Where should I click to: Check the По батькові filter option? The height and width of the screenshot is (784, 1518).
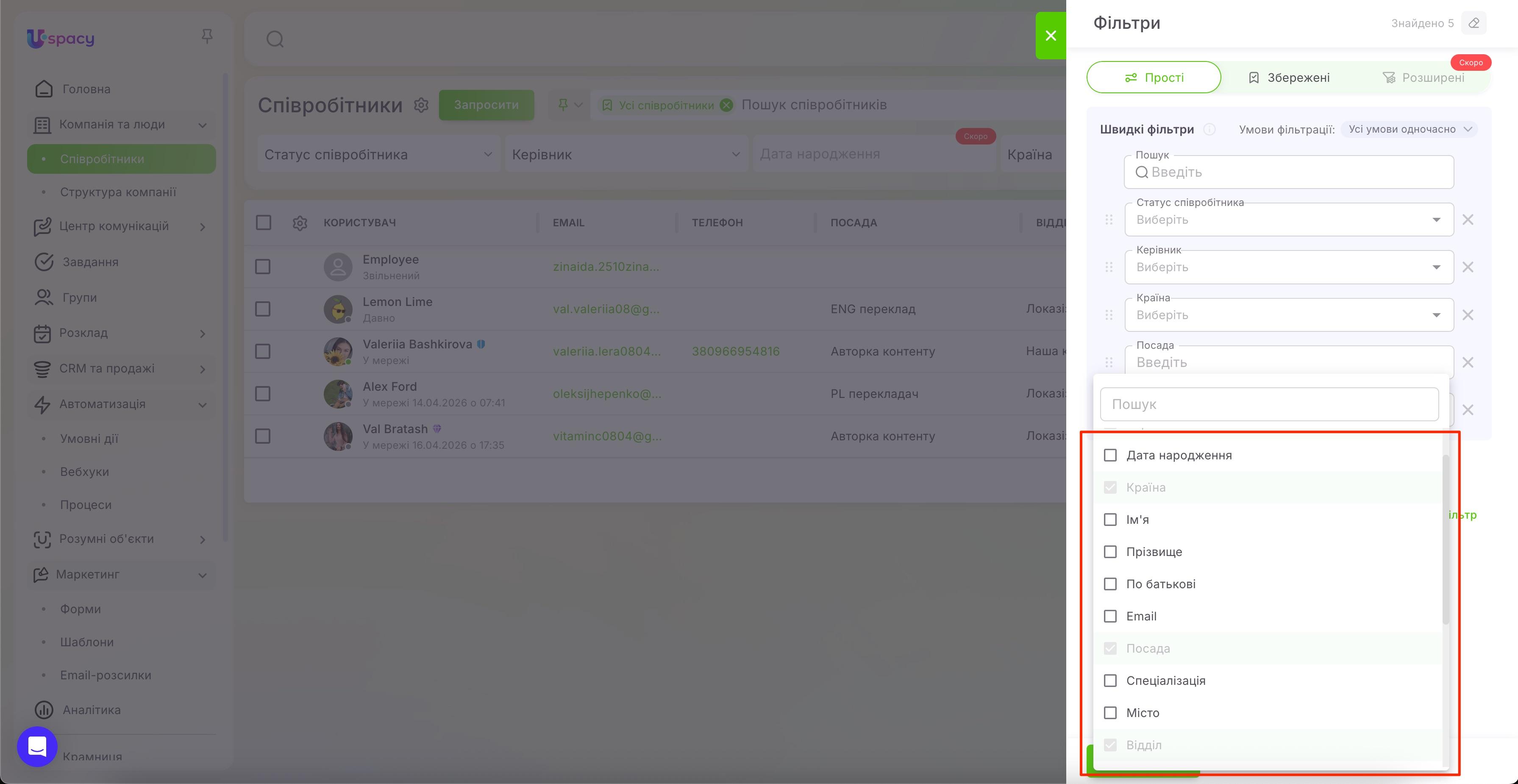[x=1110, y=584]
